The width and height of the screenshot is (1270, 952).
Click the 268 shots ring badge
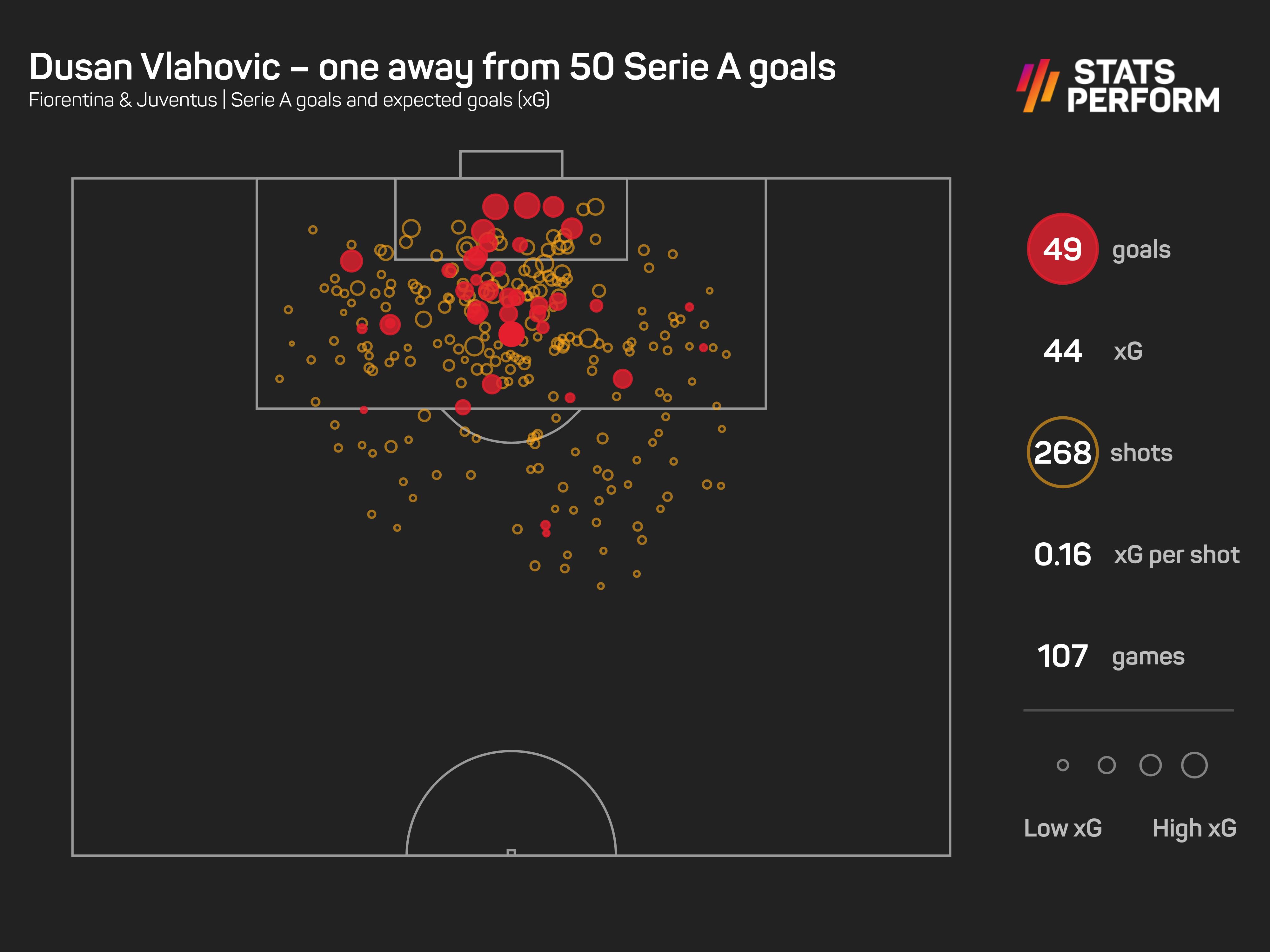pyautogui.click(x=1062, y=452)
